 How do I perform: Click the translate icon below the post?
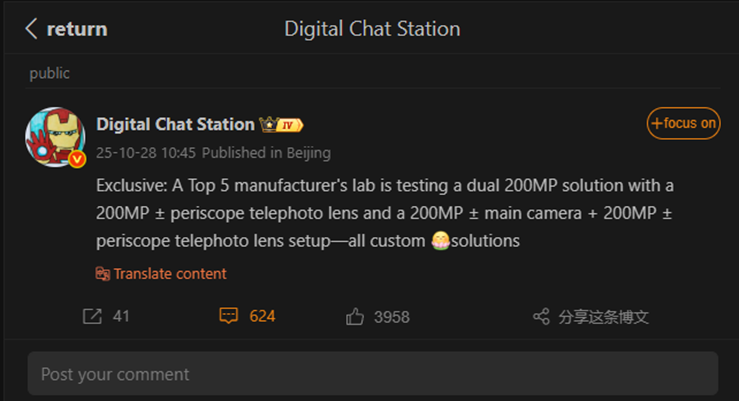(x=102, y=274)
